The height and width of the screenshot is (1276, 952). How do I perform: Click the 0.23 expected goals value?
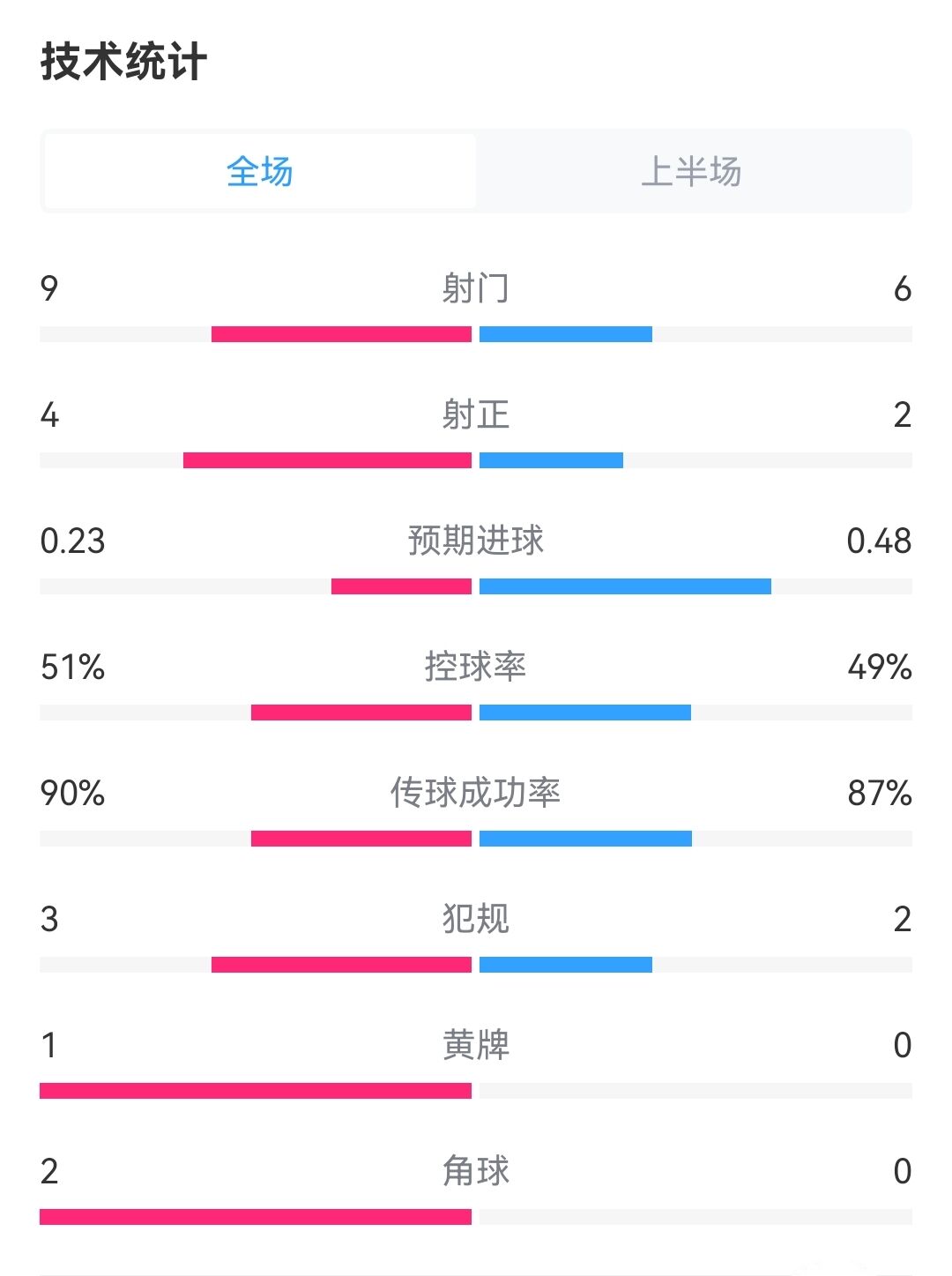click(72, 541)
